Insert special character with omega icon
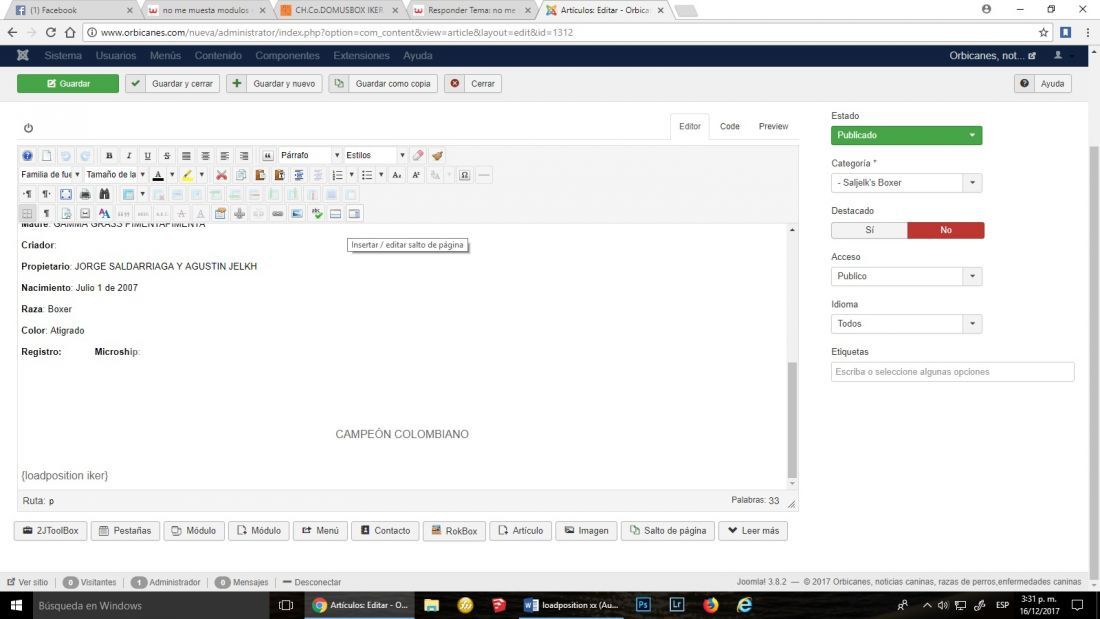This screenshot has height=619, width=1100. tap(464, 175)
